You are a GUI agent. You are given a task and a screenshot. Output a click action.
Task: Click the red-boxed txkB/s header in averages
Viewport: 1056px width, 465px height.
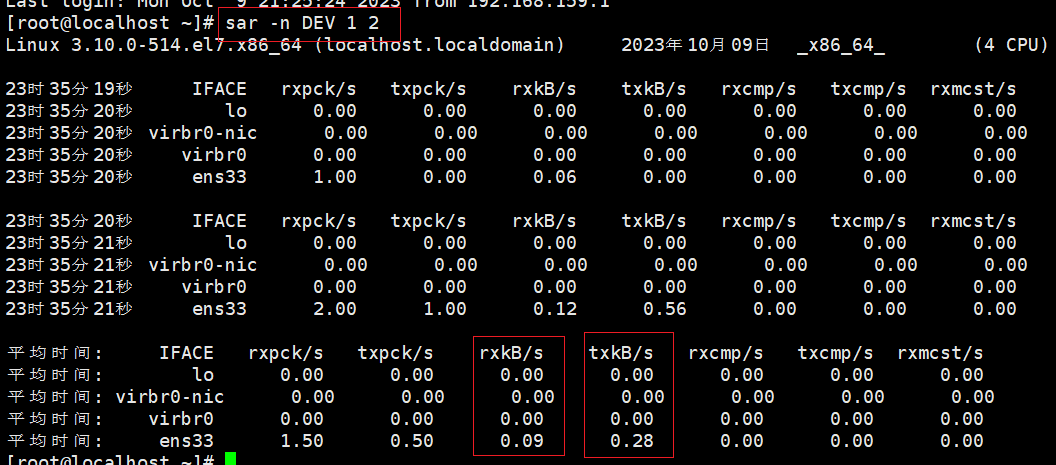click(621, 353)
